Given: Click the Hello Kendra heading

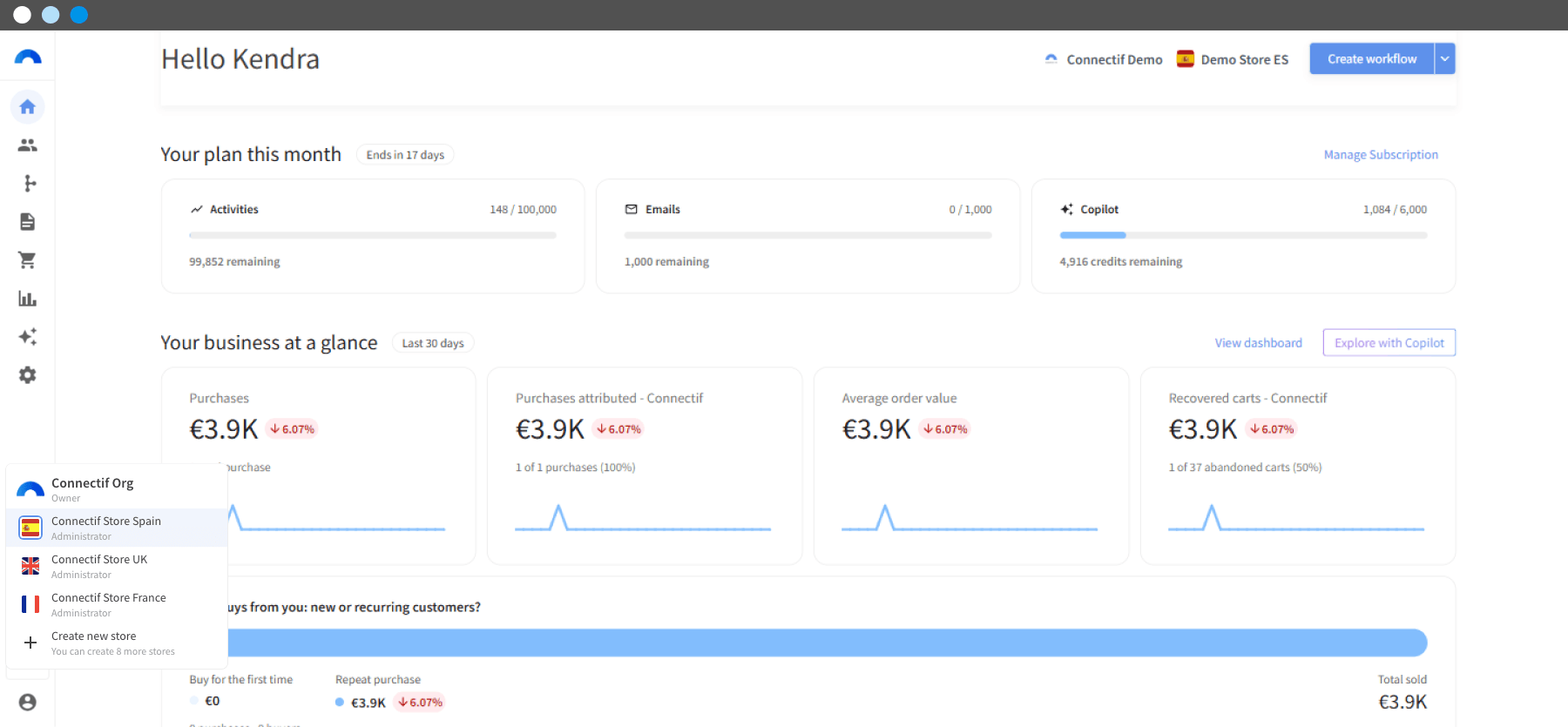Looking at the screenshot, I should [240, 59].
